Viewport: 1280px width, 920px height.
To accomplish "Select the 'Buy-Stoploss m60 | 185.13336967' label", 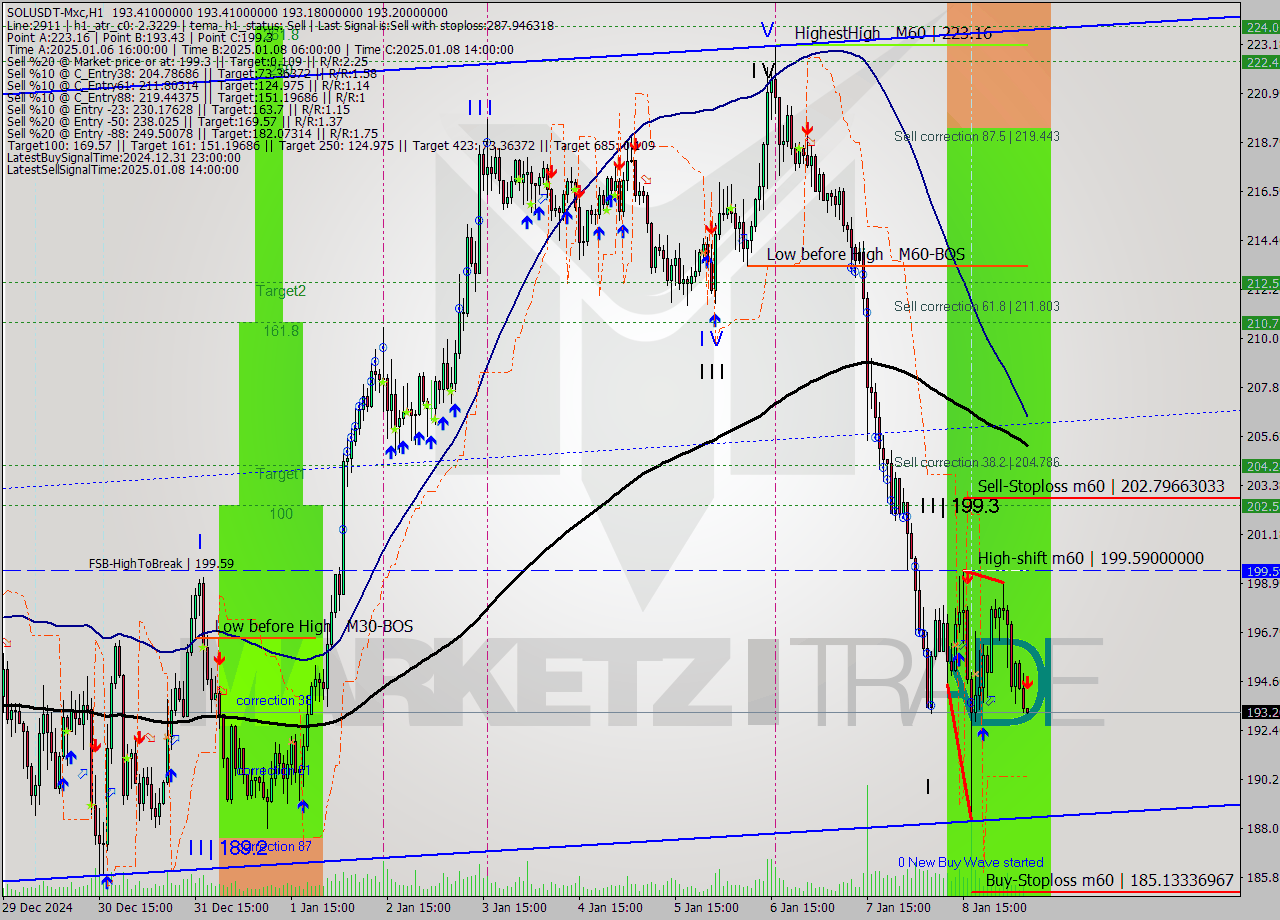I will click(x=1109, y=880).
